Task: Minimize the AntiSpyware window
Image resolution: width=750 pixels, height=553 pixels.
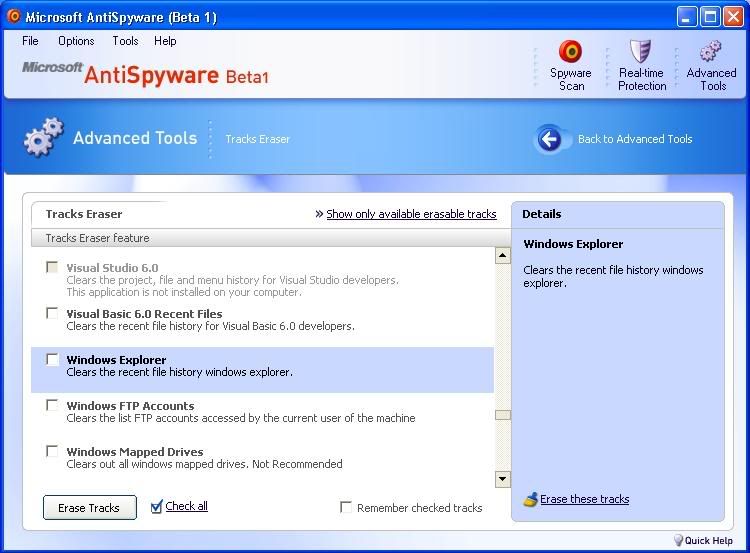Action: 687,17
